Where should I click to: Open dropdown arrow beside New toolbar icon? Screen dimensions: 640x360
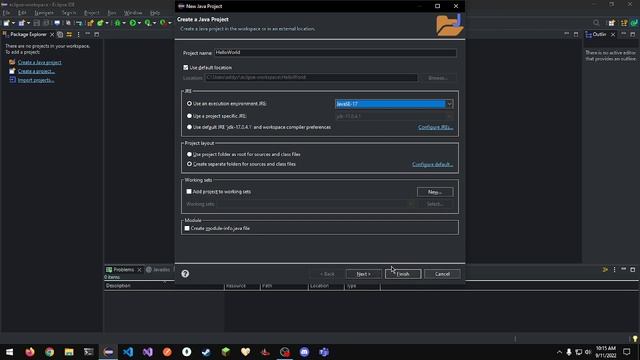pyautogui.click(x=13, y=23)
